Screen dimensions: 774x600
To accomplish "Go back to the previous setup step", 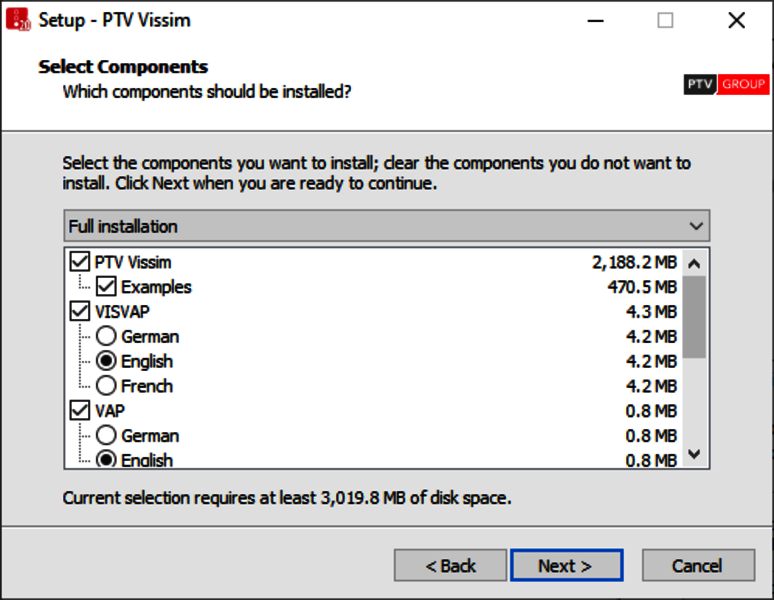I will (x=450, y=565).
